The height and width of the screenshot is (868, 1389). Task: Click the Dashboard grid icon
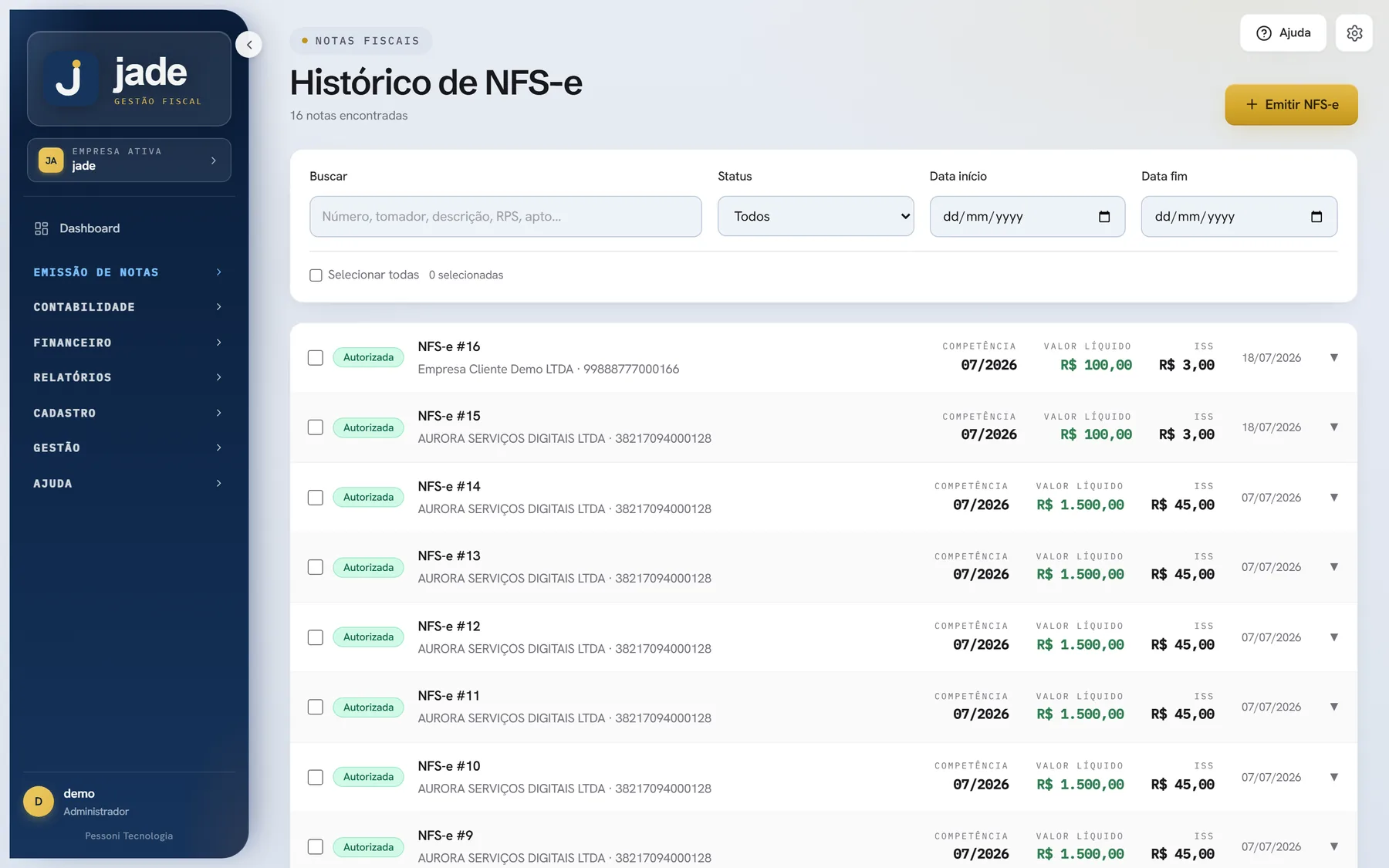click(42, 228)
